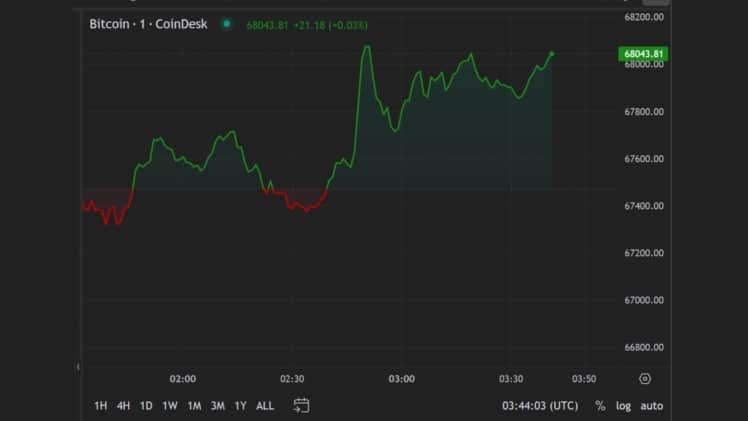This screenshot has width=748, height=421.
Task: Switch to the 1W time range
Action: tap(170, 406)
